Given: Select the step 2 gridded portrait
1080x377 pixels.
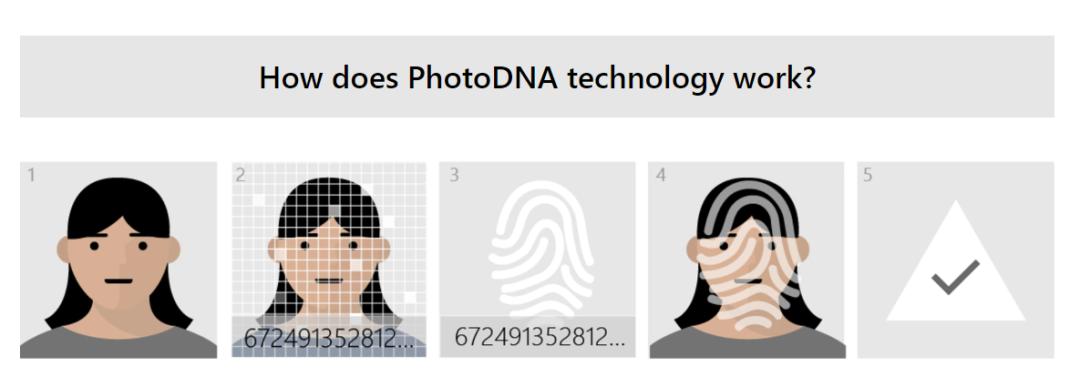Looking at the screenshot, I should 329,260.
